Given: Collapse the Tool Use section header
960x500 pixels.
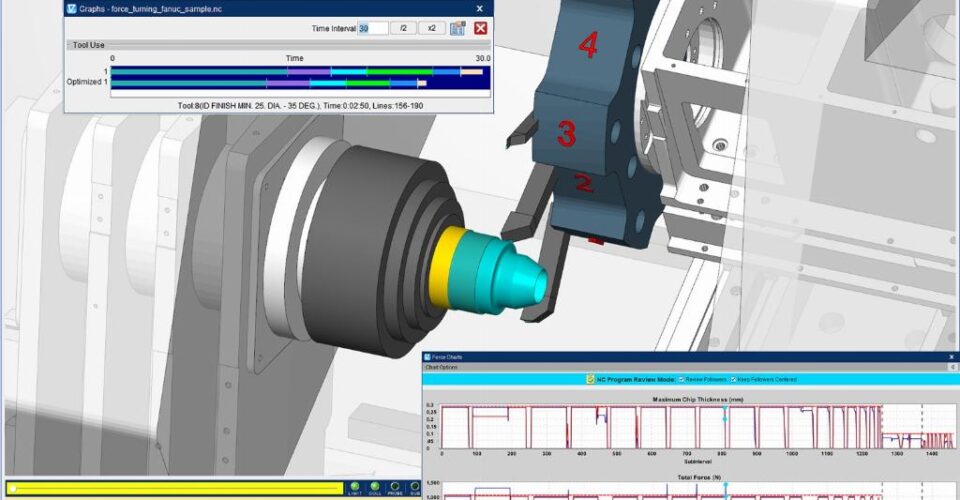Looking at the screenshot, I should [278, 45].
